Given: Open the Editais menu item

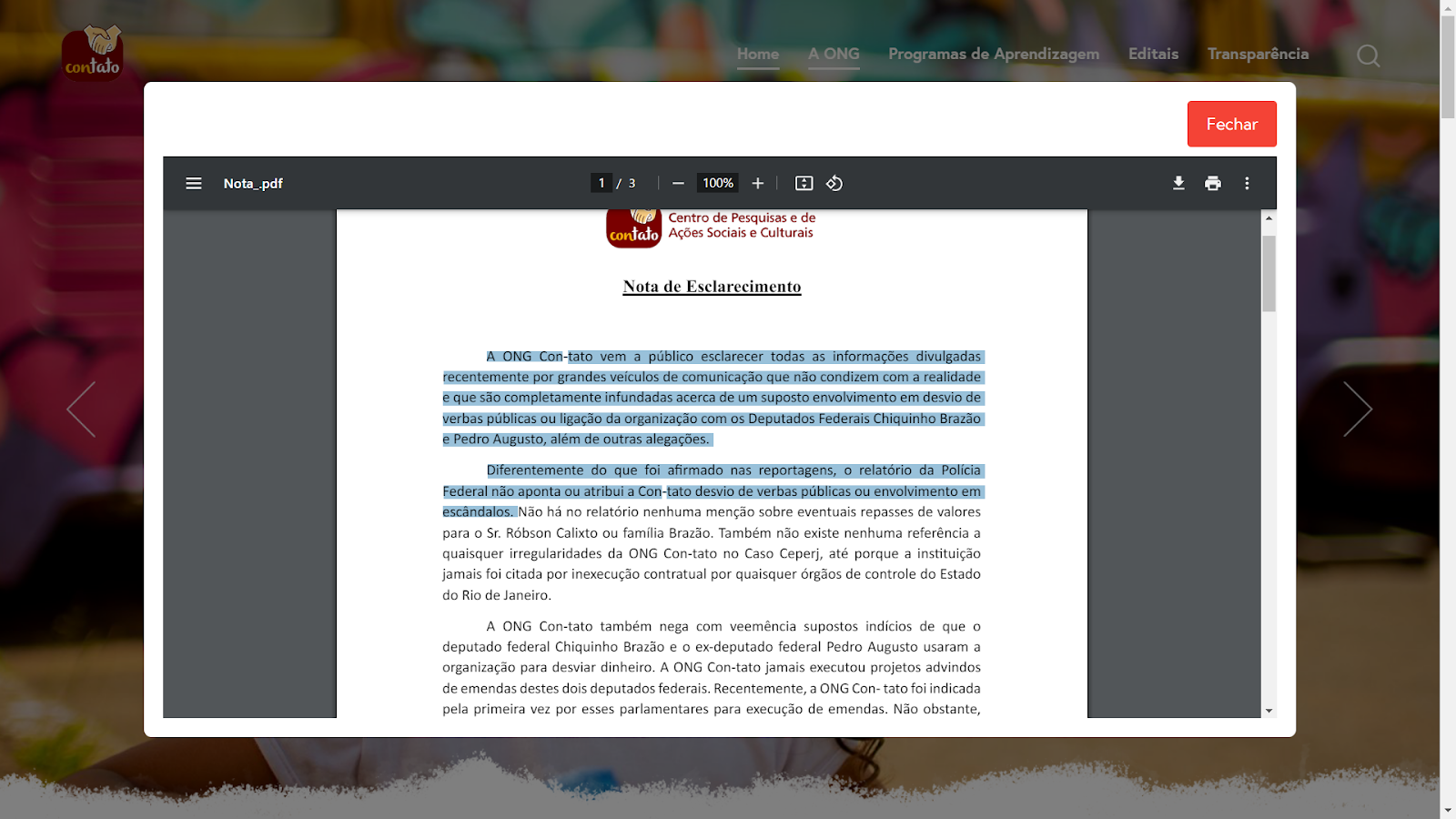Looking at the screenshot, I should click(1154, 54).
